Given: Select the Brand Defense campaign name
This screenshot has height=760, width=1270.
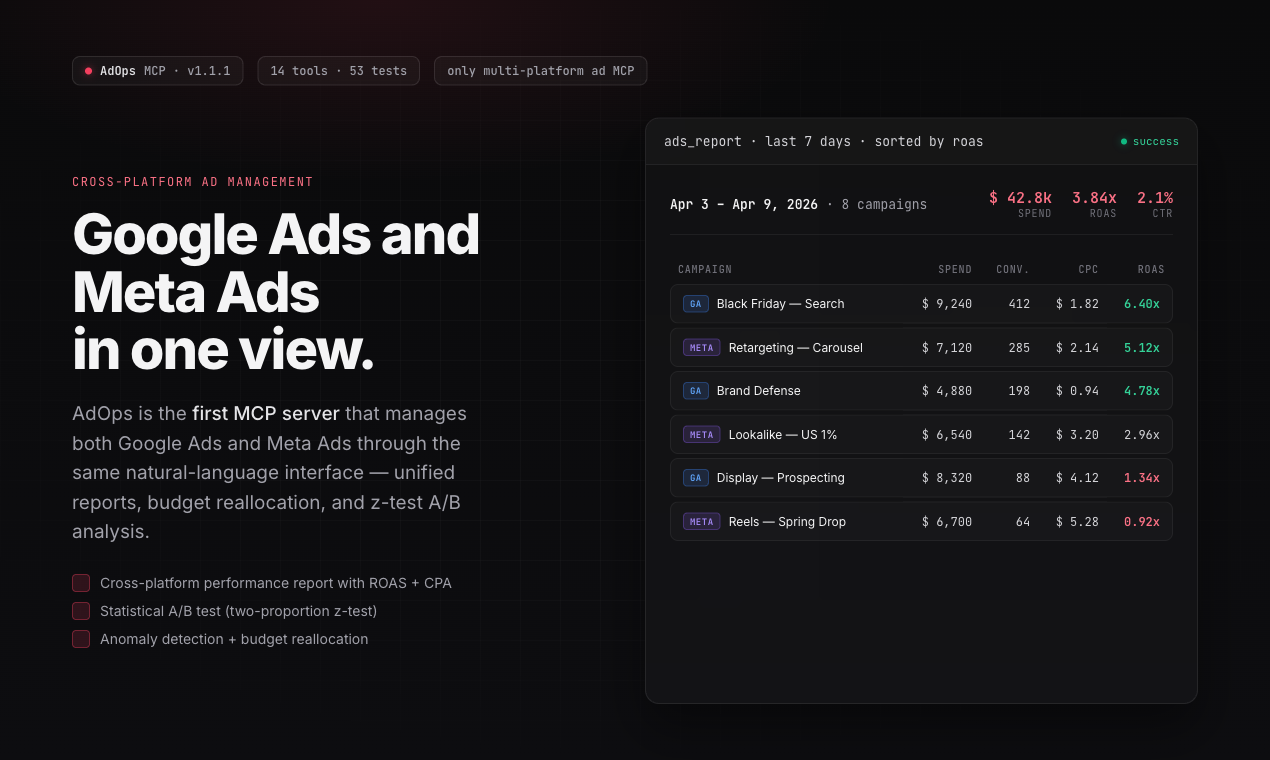Looking at the screenshot, I should 758,391.
